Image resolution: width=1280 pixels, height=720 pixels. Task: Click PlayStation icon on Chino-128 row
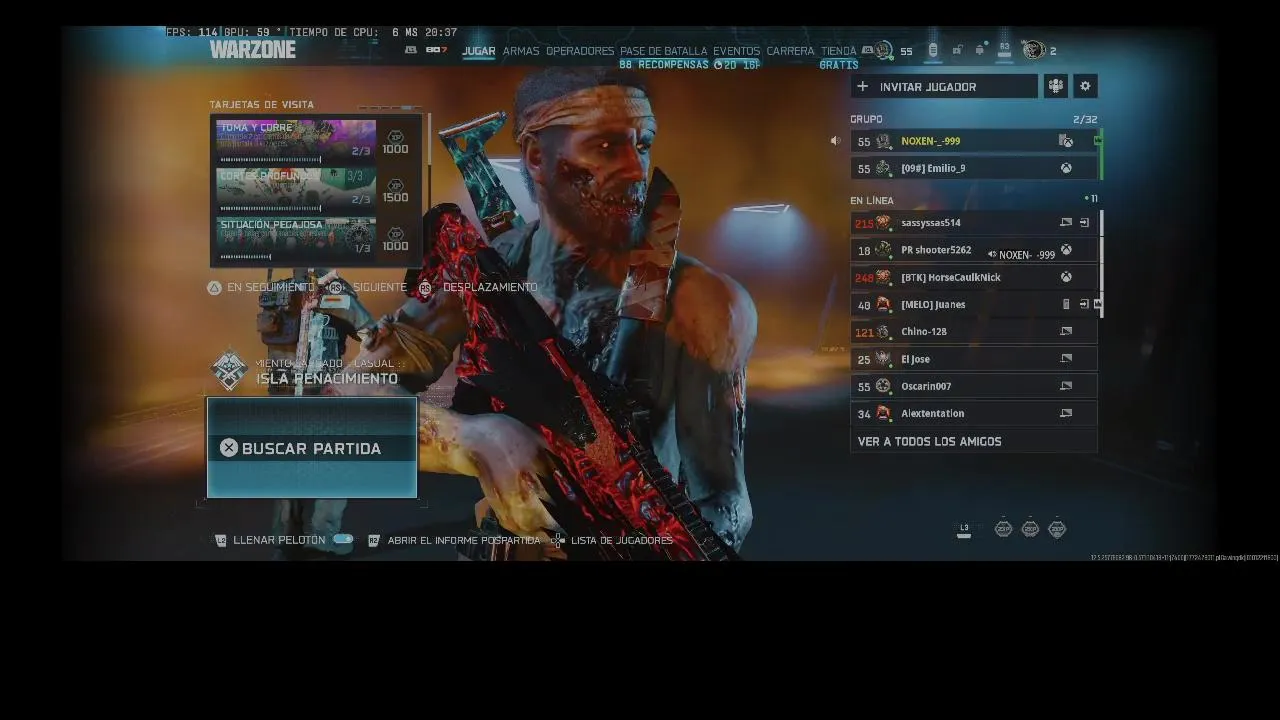[x=1066, y=331]
